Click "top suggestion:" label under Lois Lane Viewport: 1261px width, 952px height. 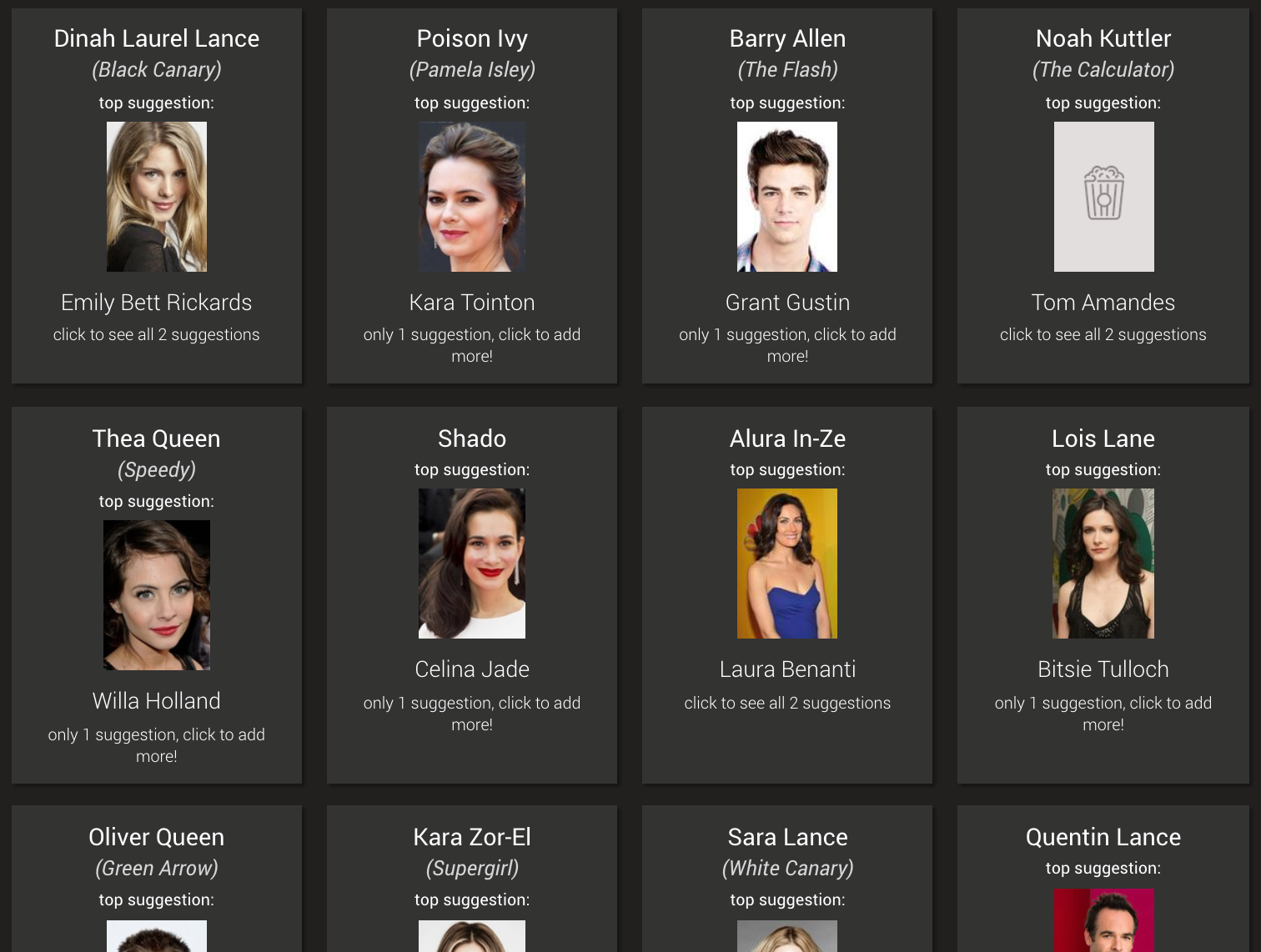click(1103, 470)
